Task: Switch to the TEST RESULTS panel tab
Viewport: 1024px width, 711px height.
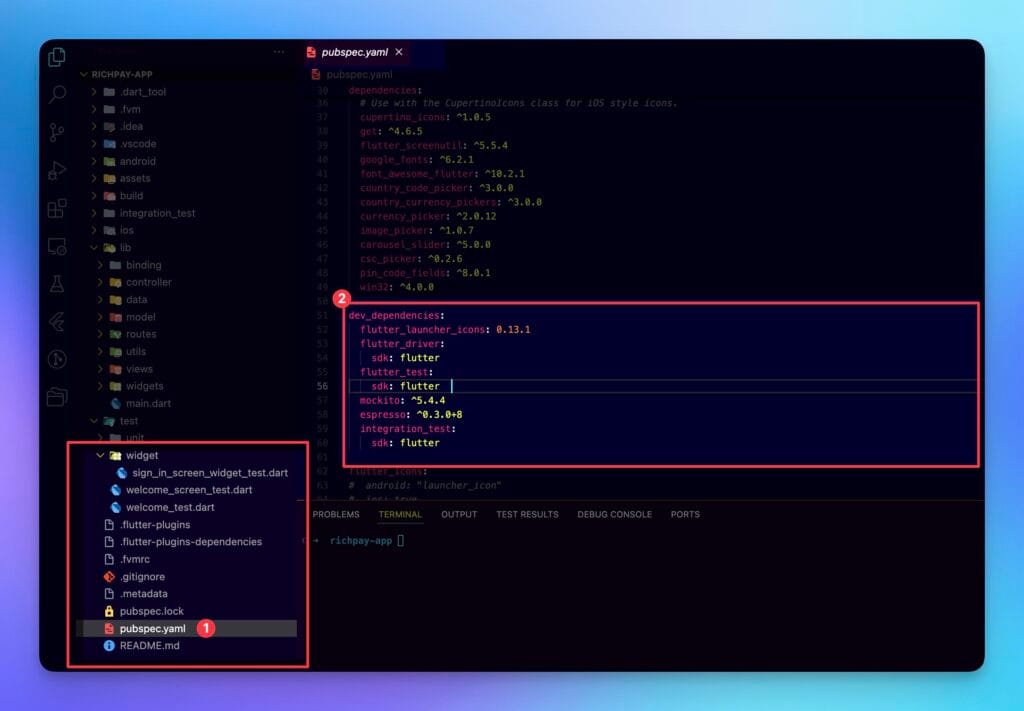Action: pos(527,514)
